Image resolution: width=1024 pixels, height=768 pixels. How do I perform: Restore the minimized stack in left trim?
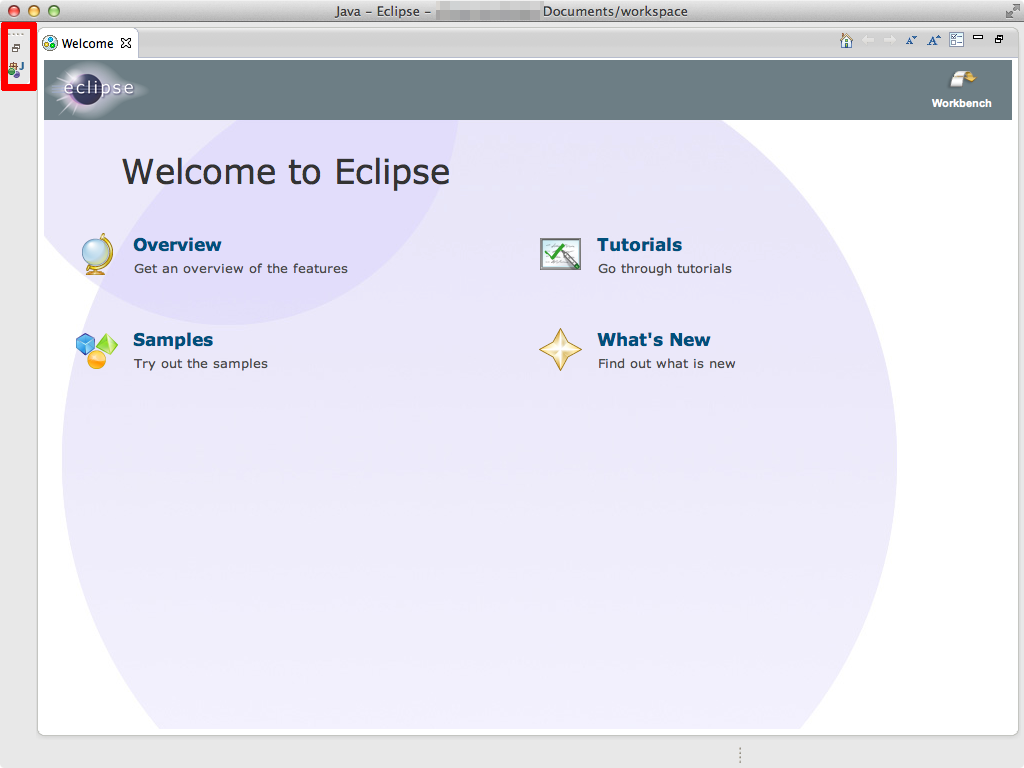(16, 48)
